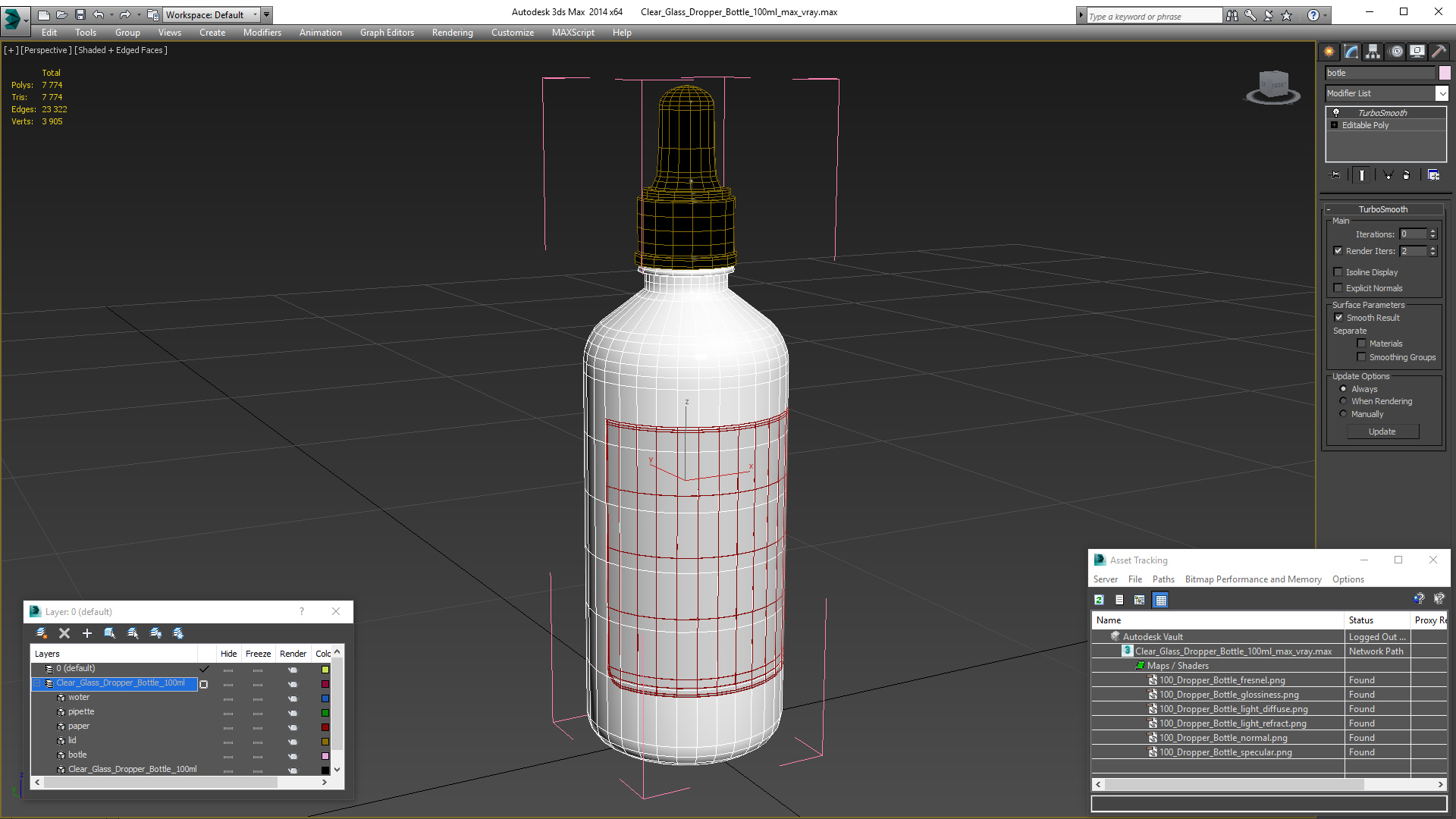Click the ViewCube in the viewport
Image resolution: width=1456 pixels, height=819 pixels.
(1273, 86)
